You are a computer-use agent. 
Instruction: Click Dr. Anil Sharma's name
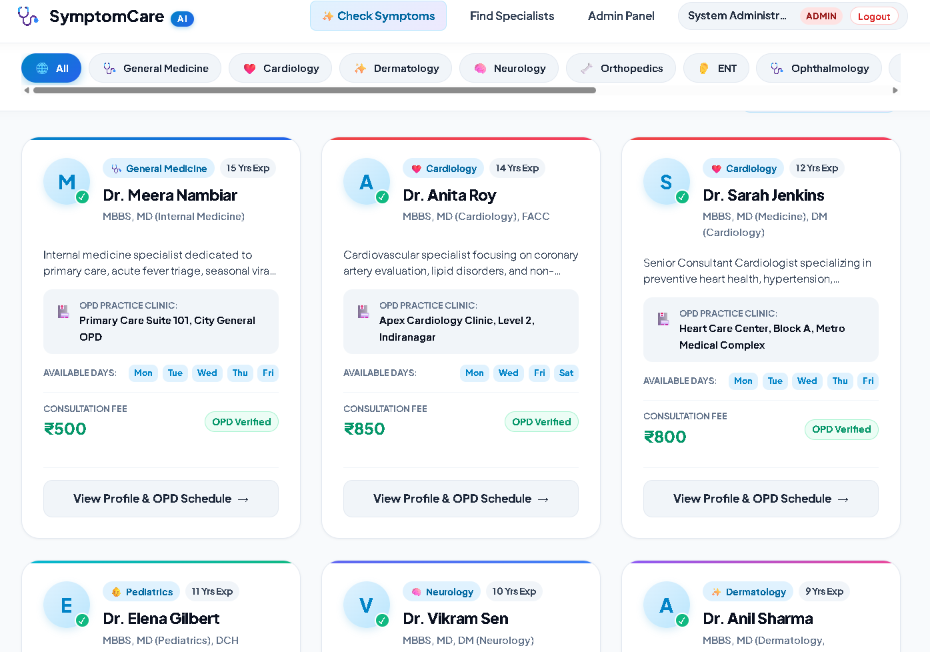pyautogui.click(x=758, y=619)
